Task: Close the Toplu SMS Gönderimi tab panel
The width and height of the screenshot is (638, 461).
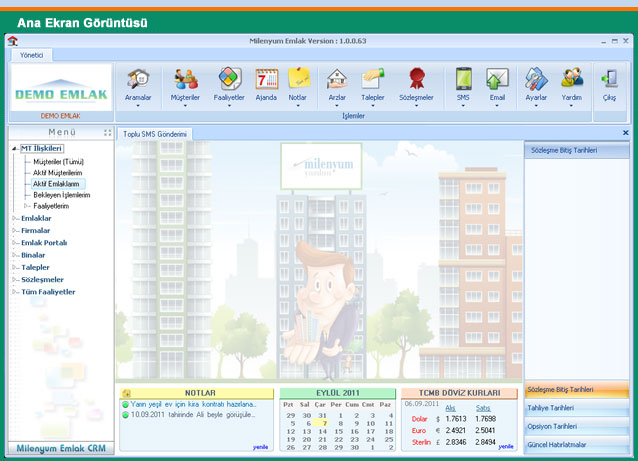Action: coord(625,133)
